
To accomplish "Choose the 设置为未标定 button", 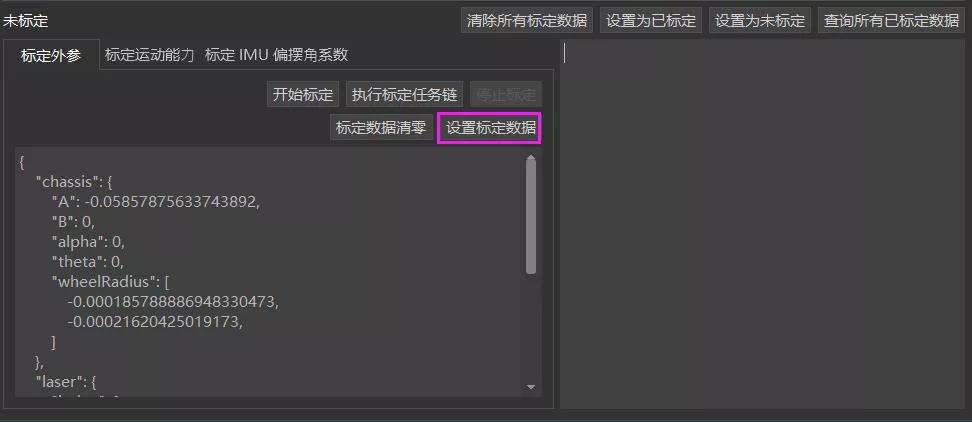I will [x=760, y=20].
